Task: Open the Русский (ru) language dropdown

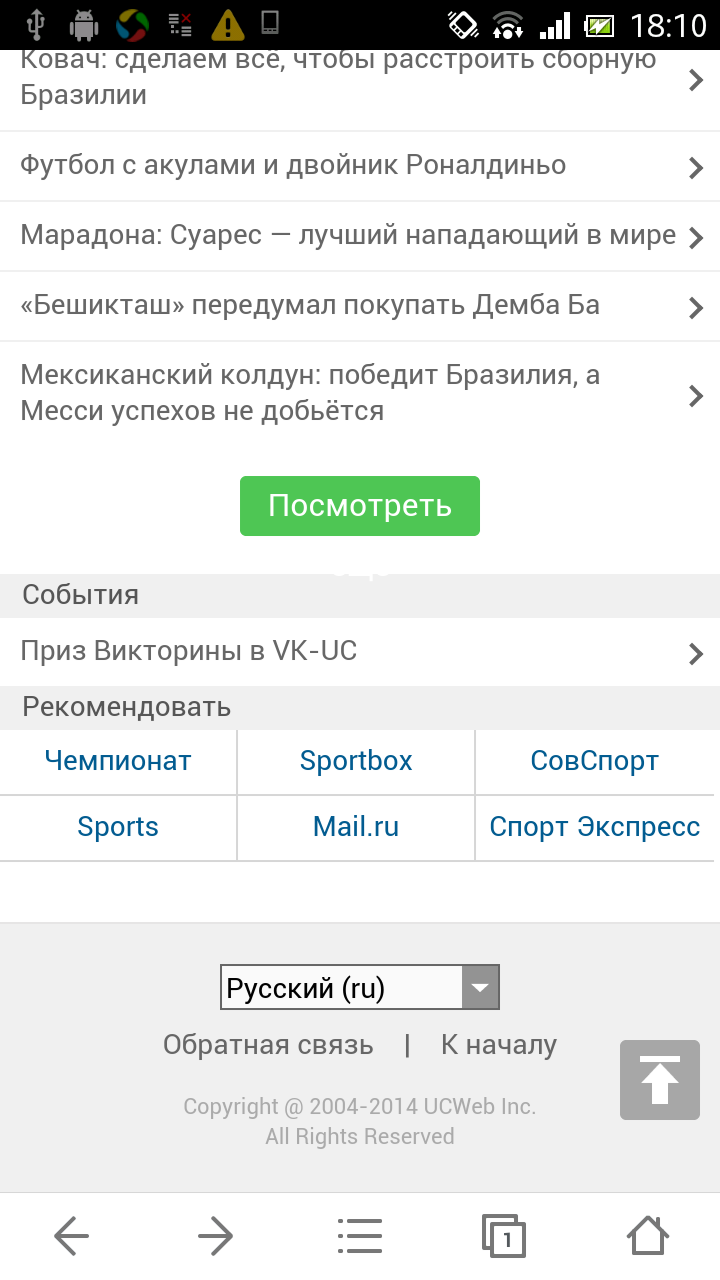Action: [359, 988]
